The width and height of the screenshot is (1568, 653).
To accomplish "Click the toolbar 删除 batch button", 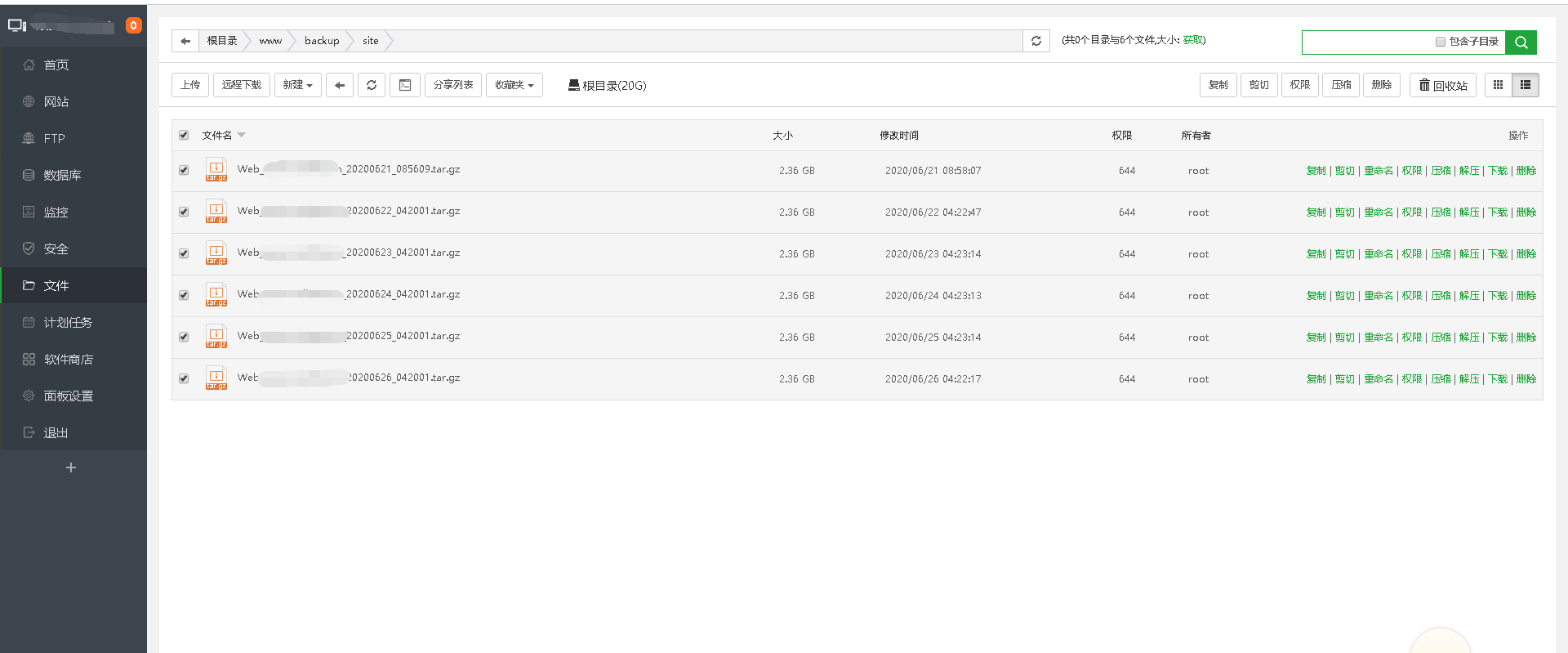I will coord(1382,85).
